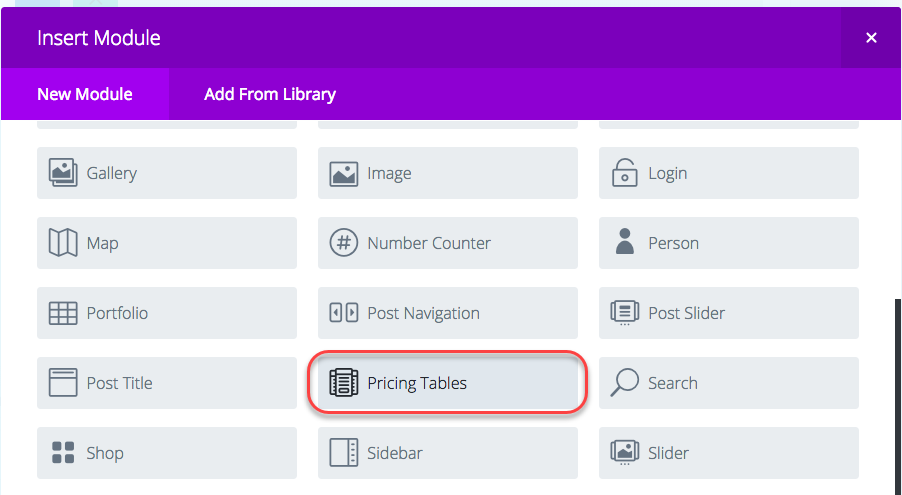The image size is (902, 495).
Task: Click the Sidebar layout icon
Action: 343,453
